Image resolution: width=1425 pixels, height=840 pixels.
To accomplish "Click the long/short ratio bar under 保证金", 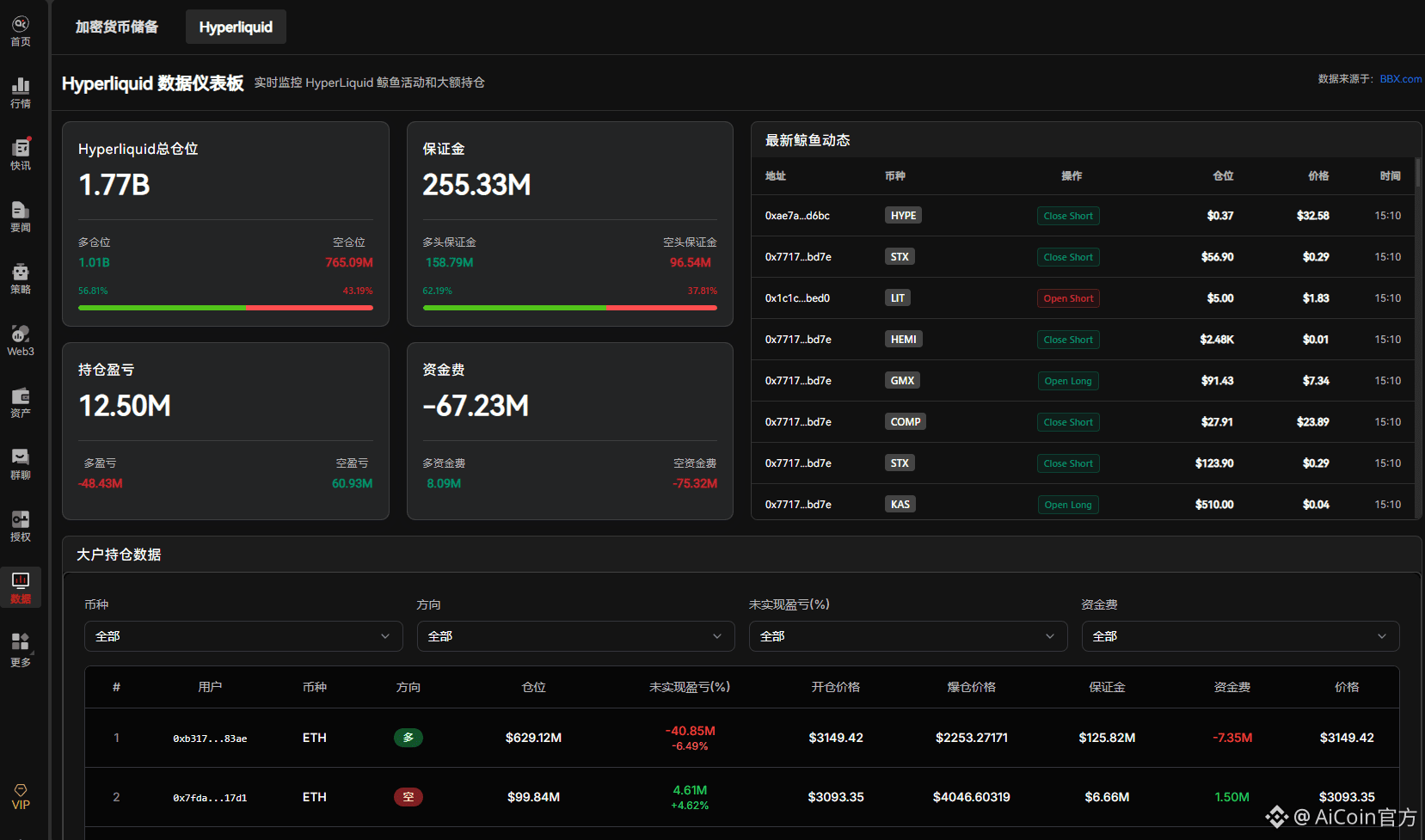I will pyautogui.click(x=569, y=308).
